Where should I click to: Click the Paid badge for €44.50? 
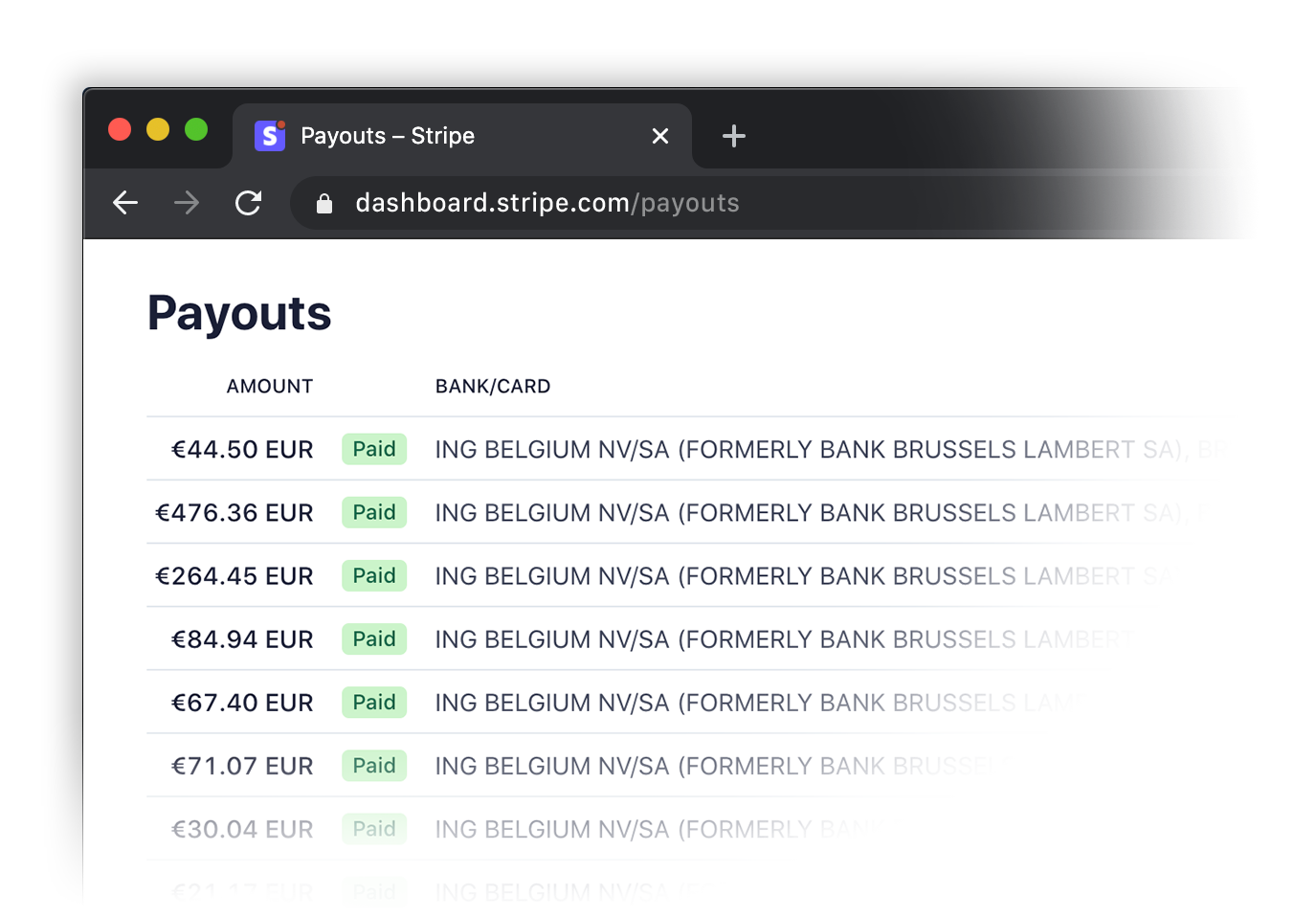(374, 449)
